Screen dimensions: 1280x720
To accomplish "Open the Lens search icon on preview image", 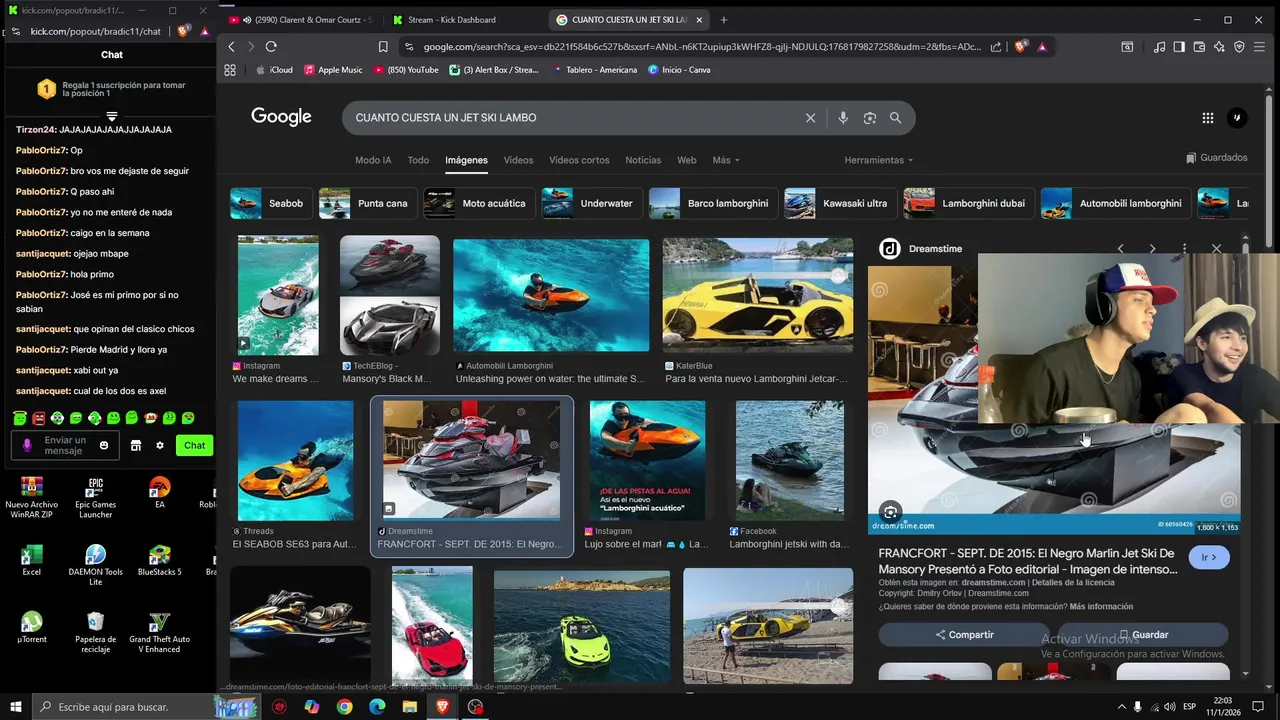I will click(x=890, y=512).
